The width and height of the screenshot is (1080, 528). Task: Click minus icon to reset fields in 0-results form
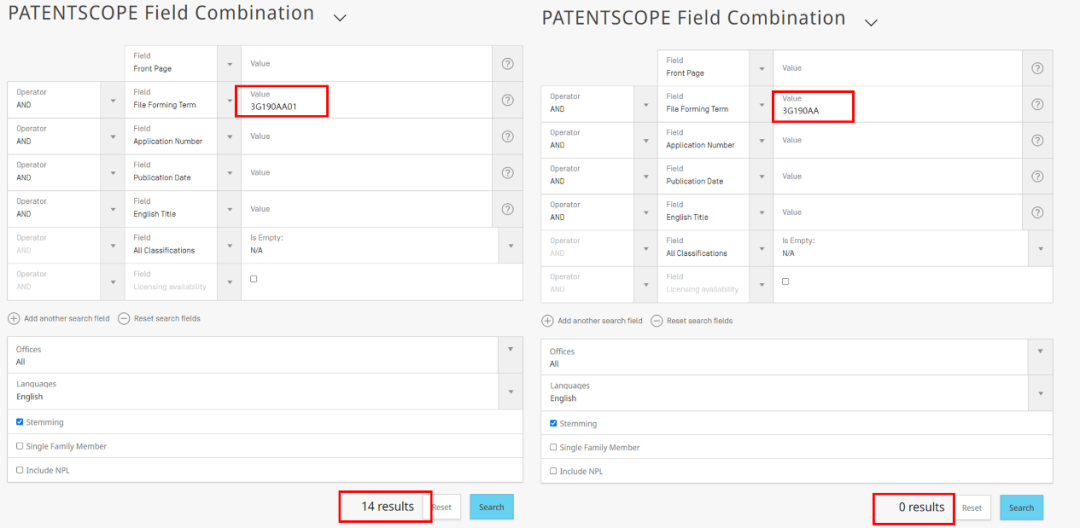coord(657,321)
